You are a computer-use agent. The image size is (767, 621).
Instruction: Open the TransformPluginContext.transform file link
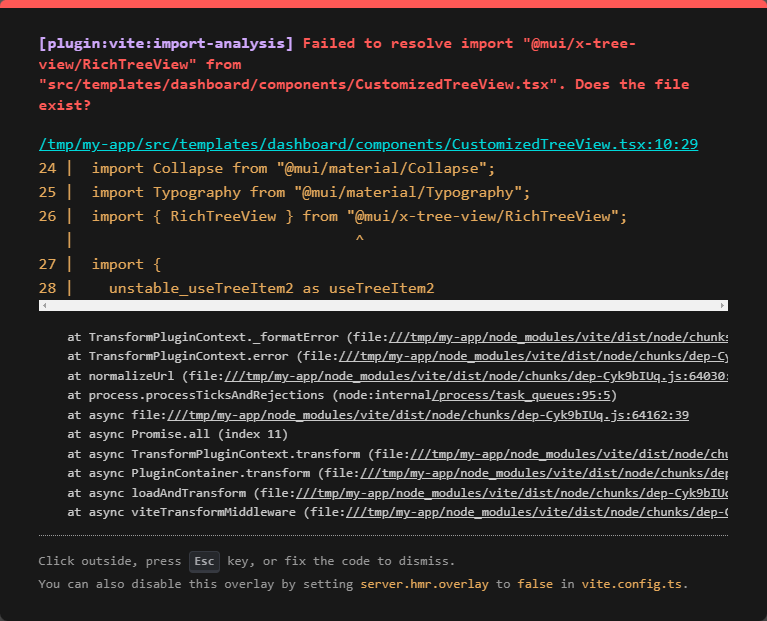coord(569,454)
